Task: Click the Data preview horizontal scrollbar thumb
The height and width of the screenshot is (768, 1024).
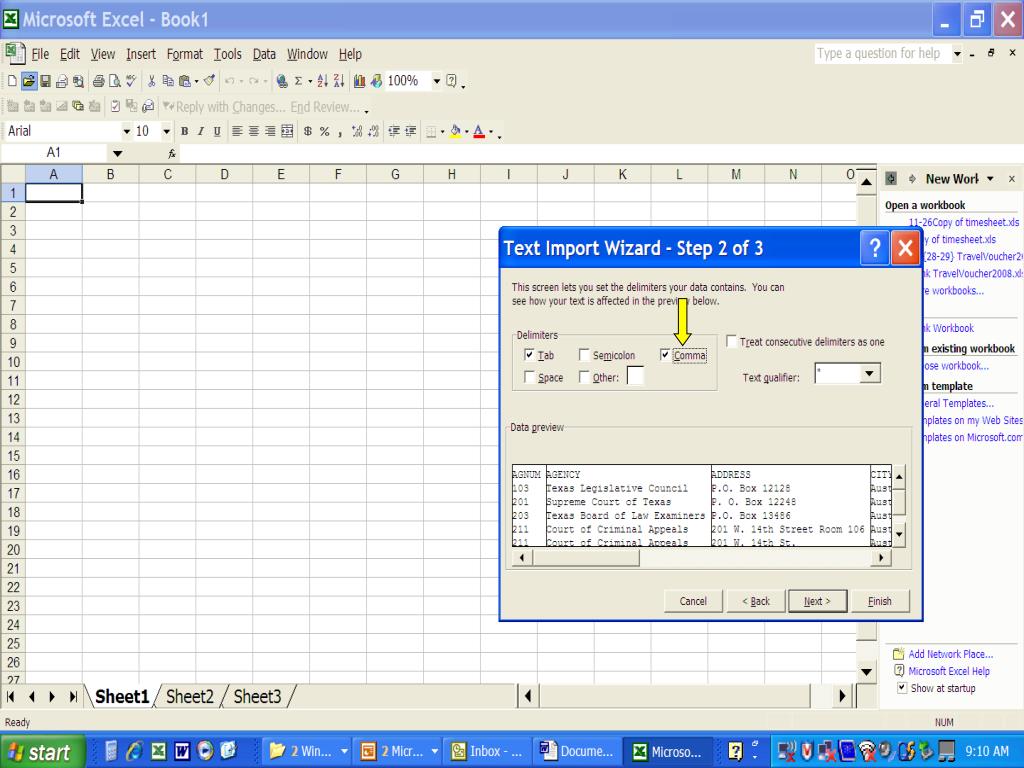Action: coord(586,558)
